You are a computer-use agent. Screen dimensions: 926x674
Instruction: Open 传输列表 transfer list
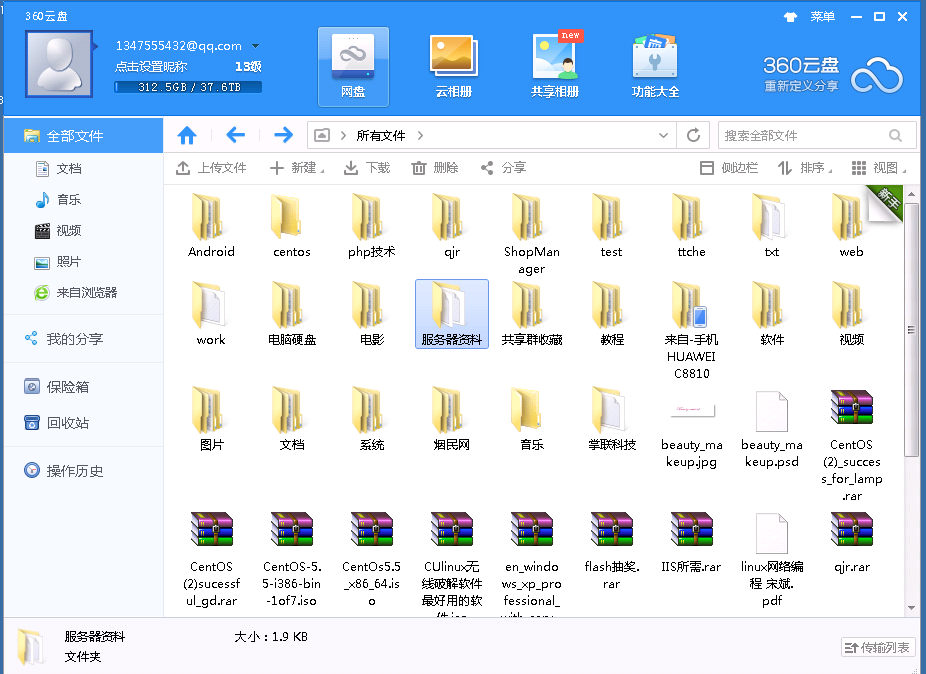878,648
